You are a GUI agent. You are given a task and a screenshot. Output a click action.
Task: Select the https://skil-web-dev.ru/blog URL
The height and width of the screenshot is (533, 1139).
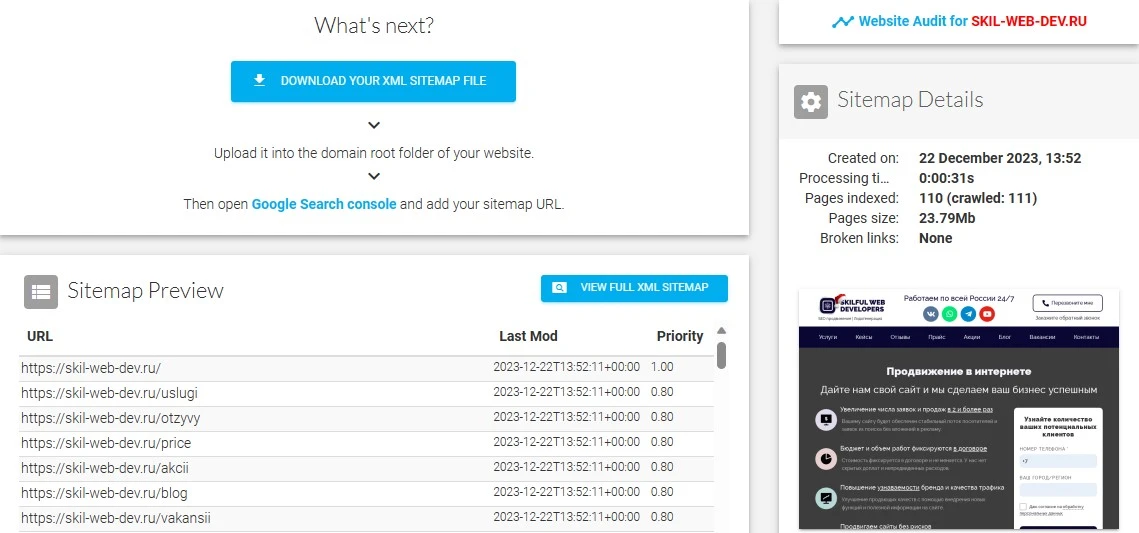tap(104, 494)
